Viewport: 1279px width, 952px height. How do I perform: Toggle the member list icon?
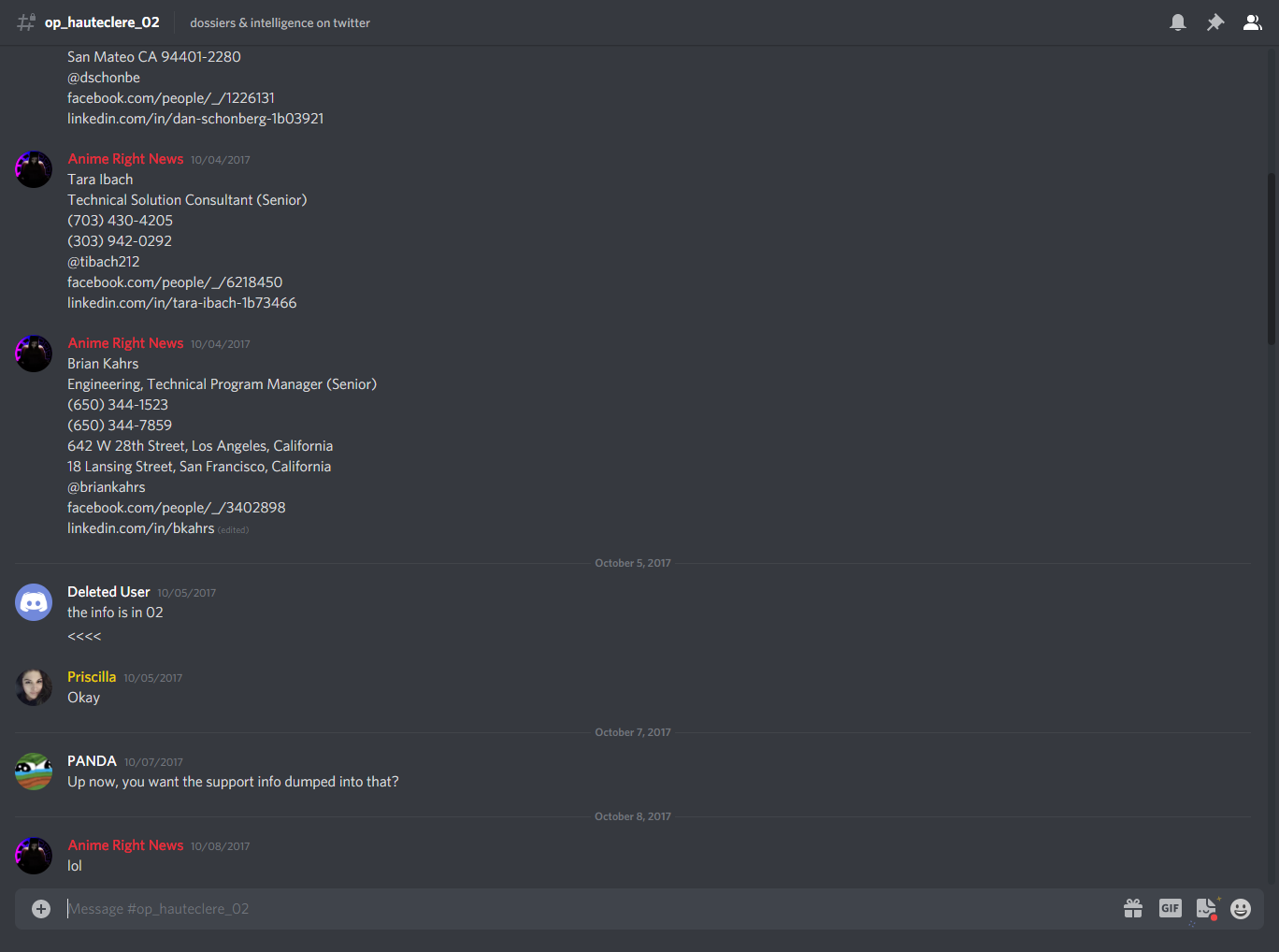point(1253,22)
